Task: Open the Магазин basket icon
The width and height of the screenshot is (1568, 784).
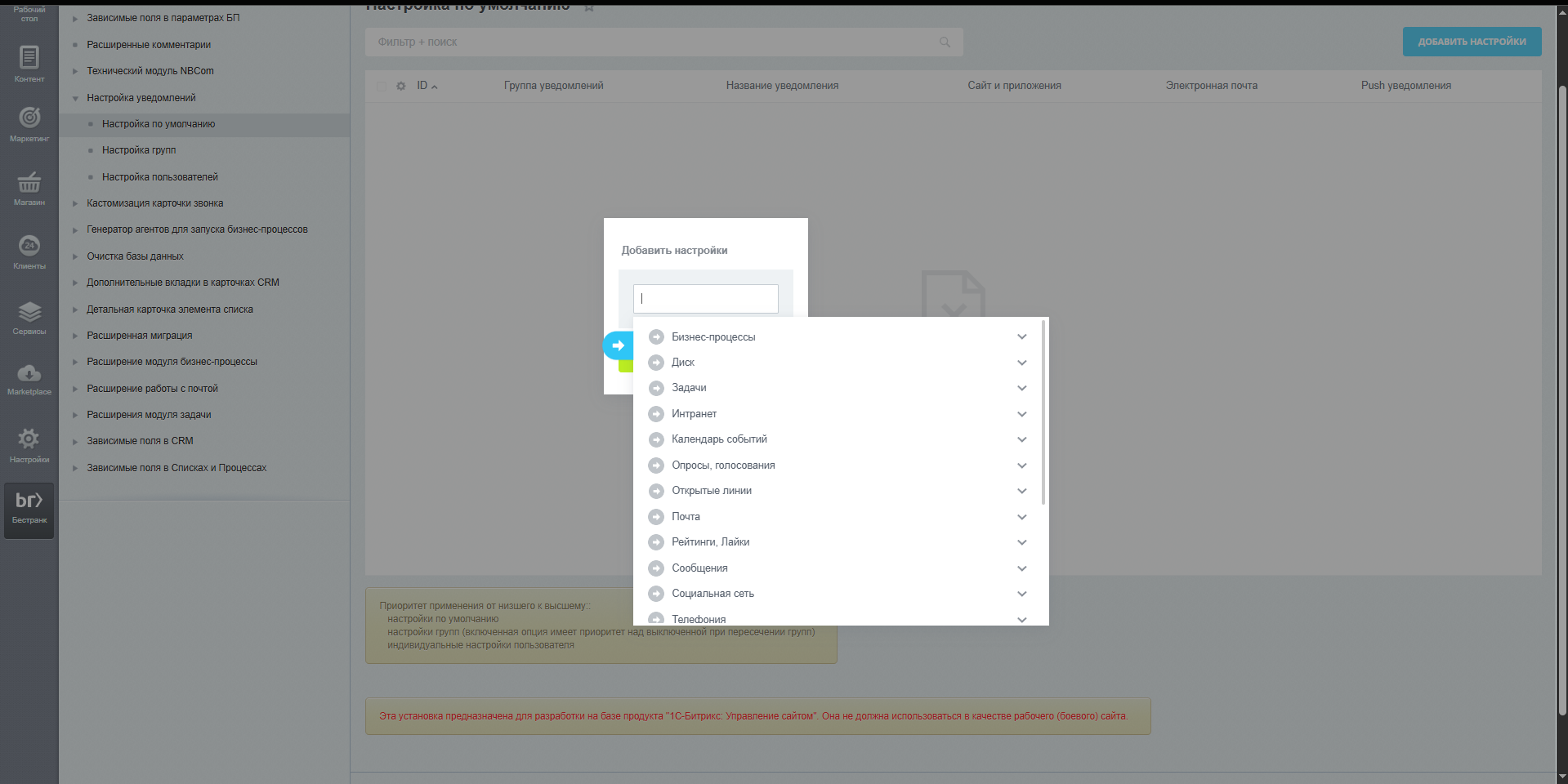Action: pos(29,188)
